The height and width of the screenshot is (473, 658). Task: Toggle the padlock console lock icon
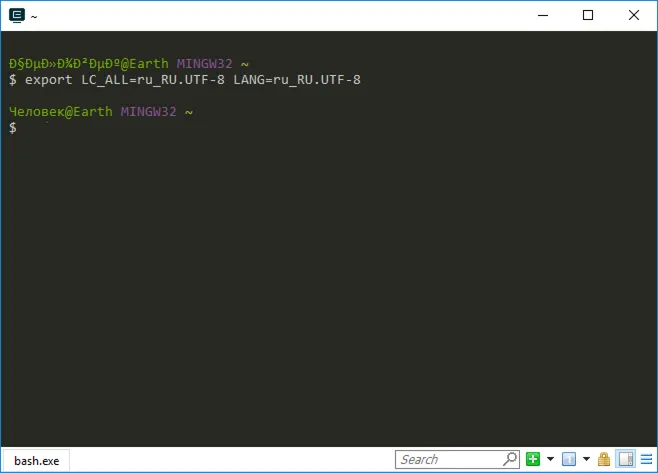click(x=604, y=460)
